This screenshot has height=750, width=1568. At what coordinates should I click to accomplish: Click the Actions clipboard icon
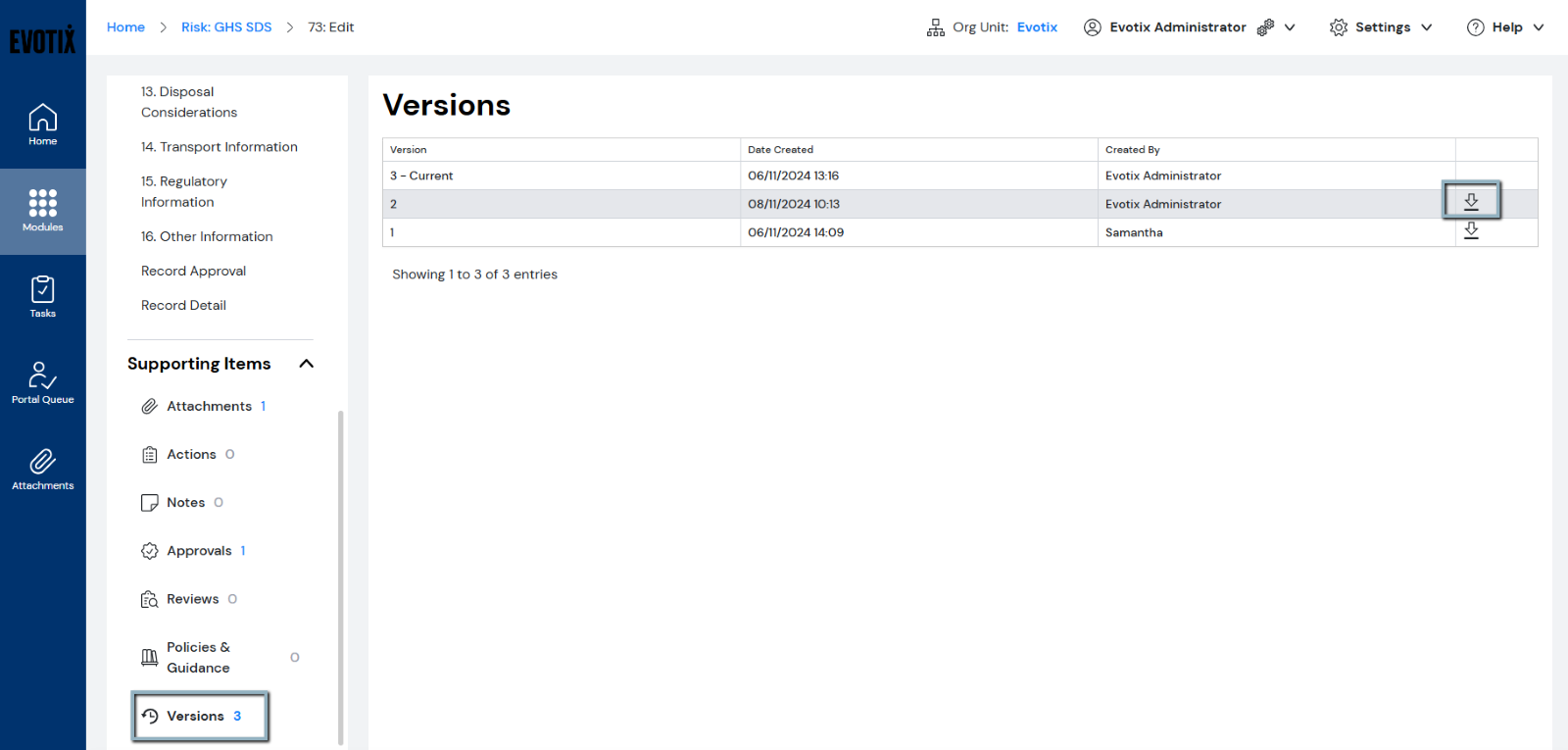click(149, 455)
